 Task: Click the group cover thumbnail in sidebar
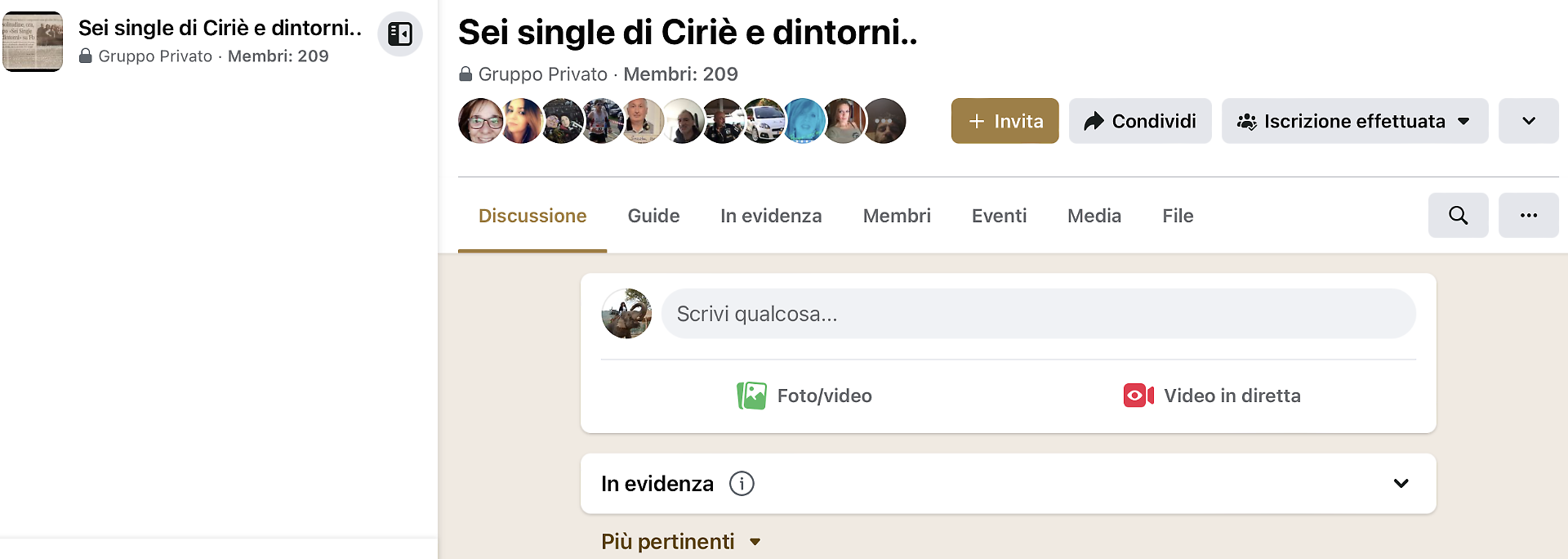(x=33, y=42)
